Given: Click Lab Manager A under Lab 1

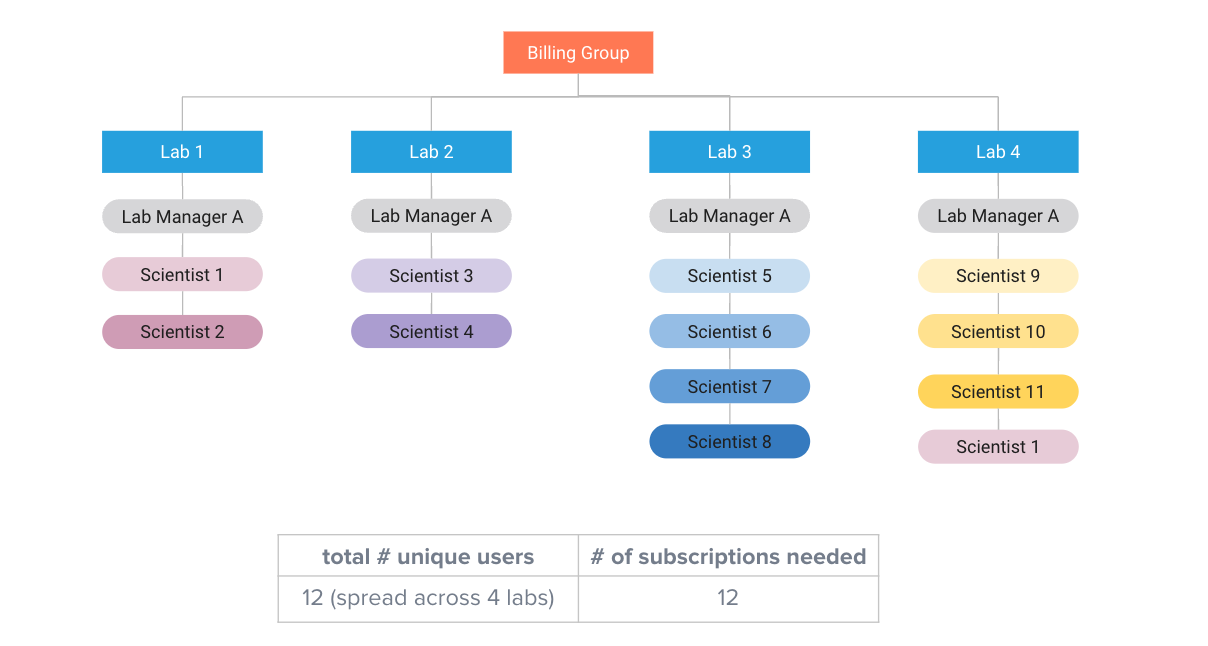Looking at the screenshot, I should point(182,216).
